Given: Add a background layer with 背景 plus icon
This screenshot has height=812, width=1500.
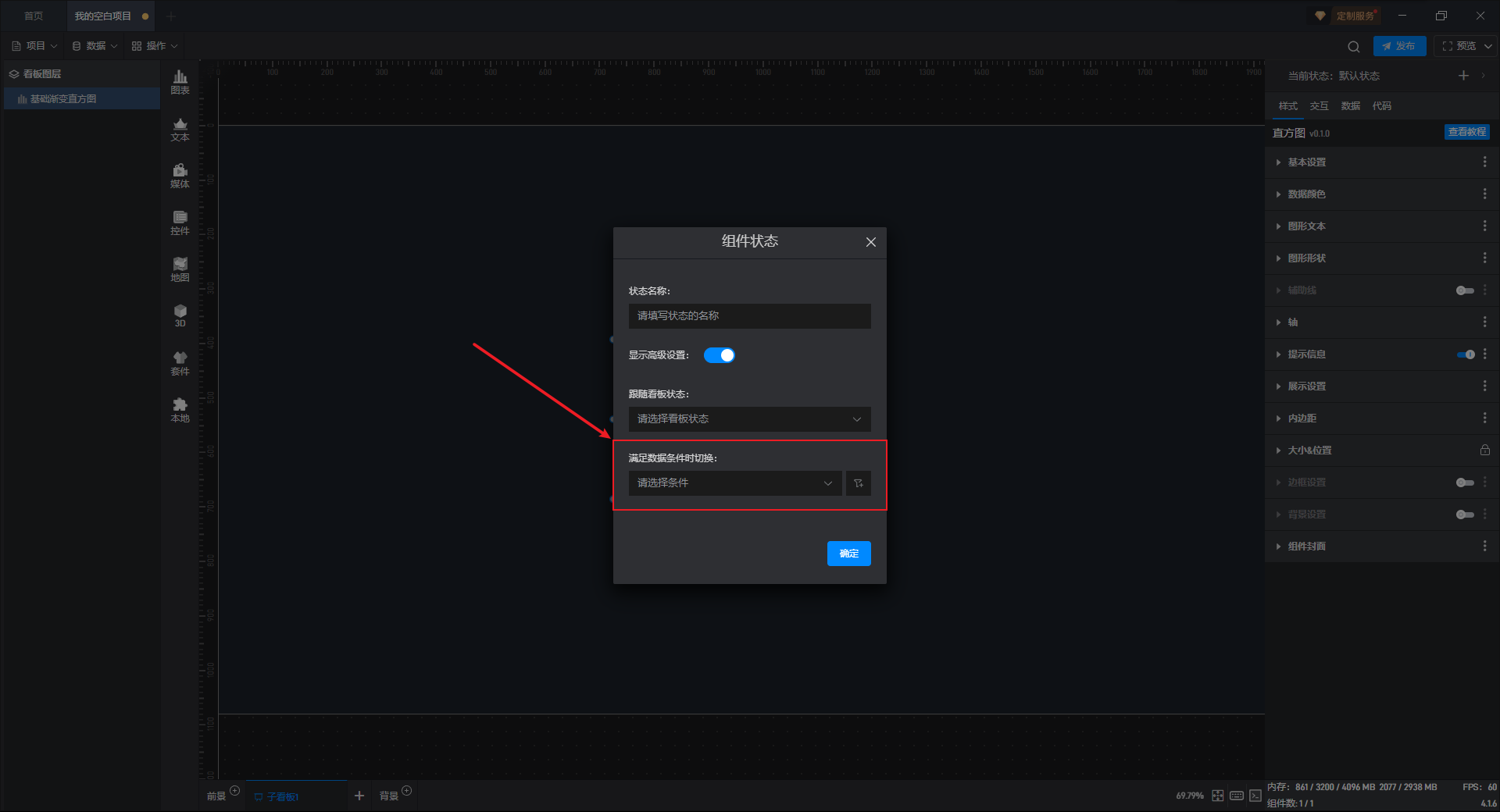Looking at the screenshot, I should tap(406, 790).
